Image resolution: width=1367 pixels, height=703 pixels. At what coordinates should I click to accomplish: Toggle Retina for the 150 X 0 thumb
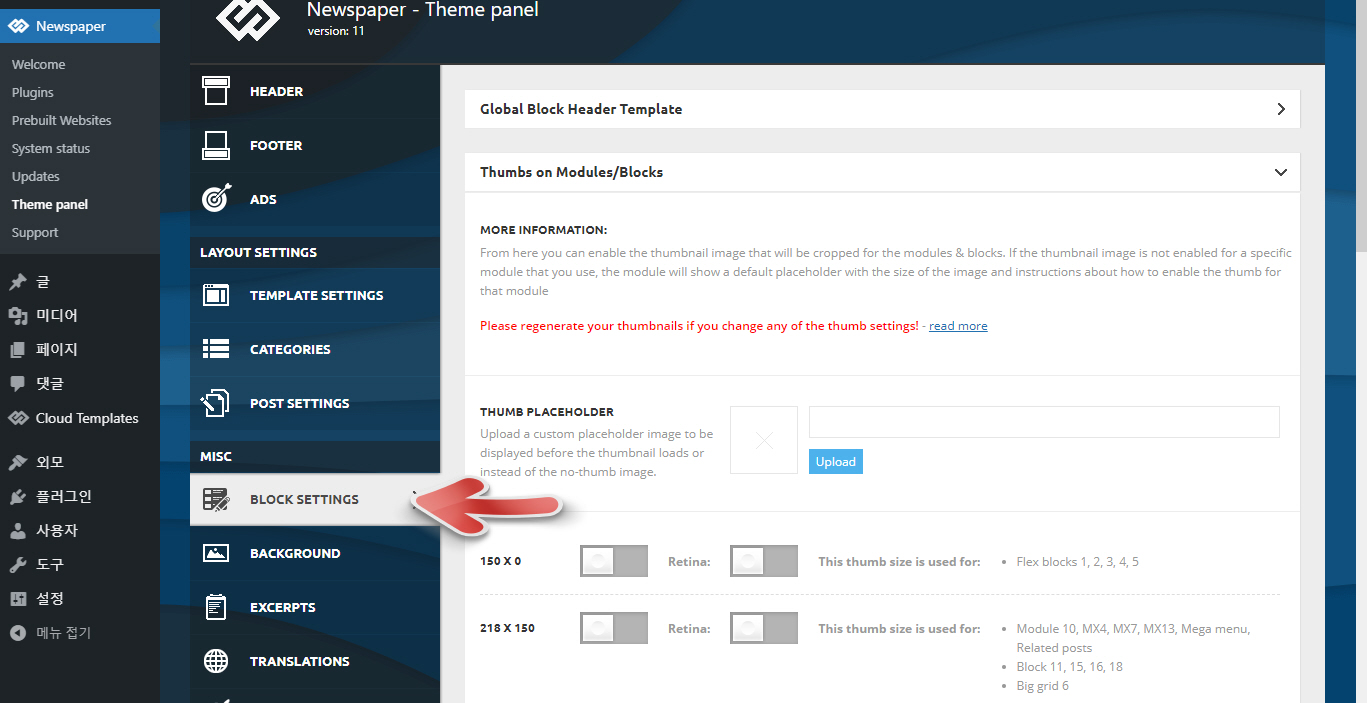[x=764, y=561]
